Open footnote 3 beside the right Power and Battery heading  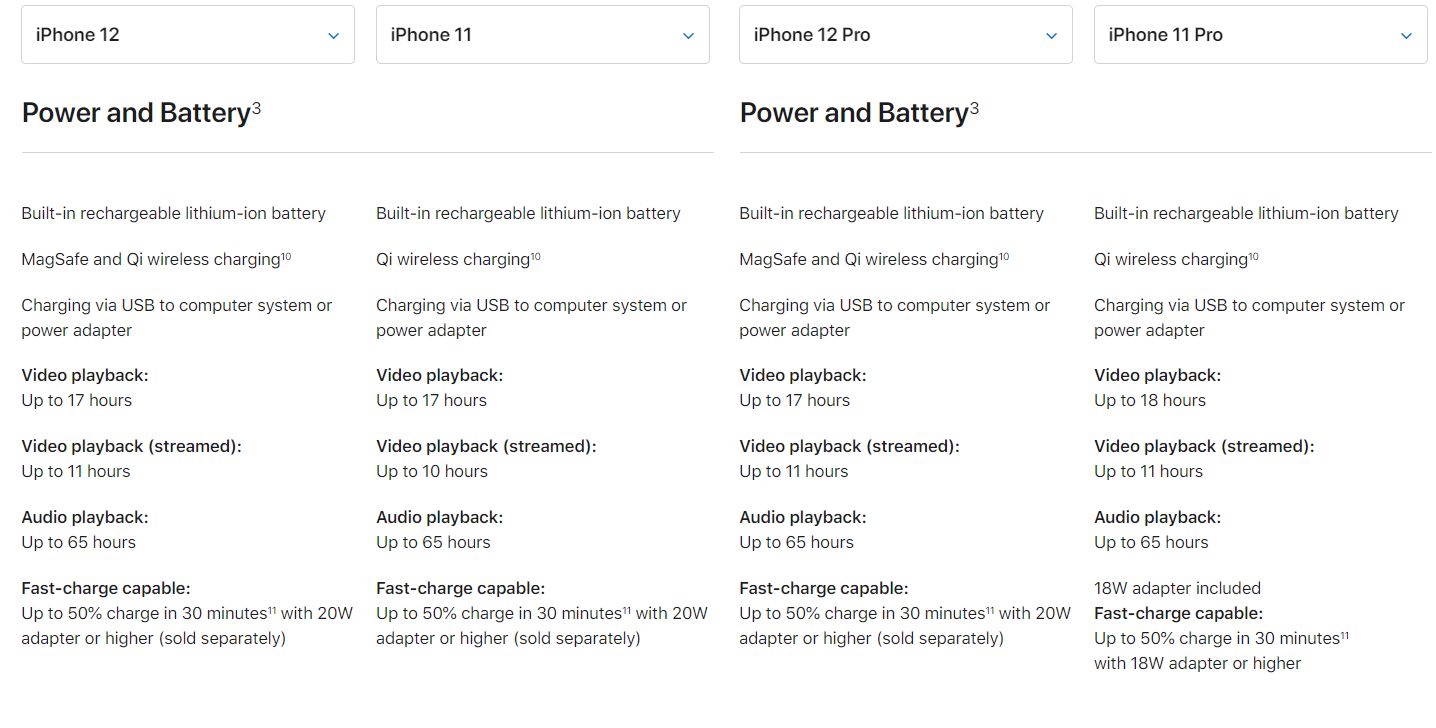(x=974, y=108)
